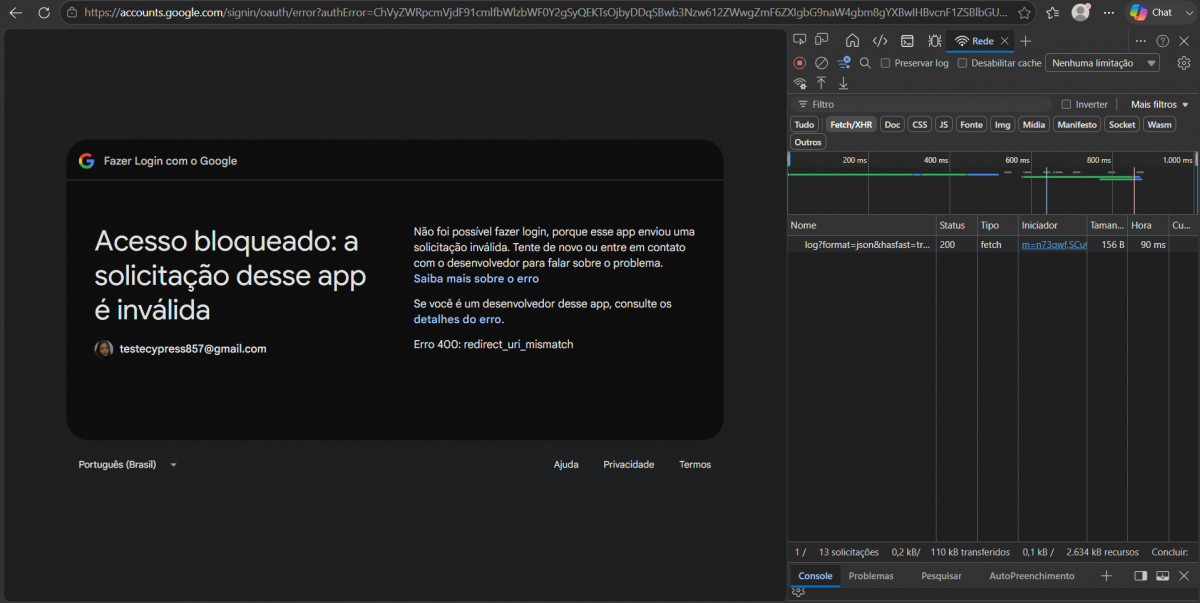Viewport: 1200px width, 603px height.
Task: Switch to Problemas drawer tab
Action: click(871, 576)
